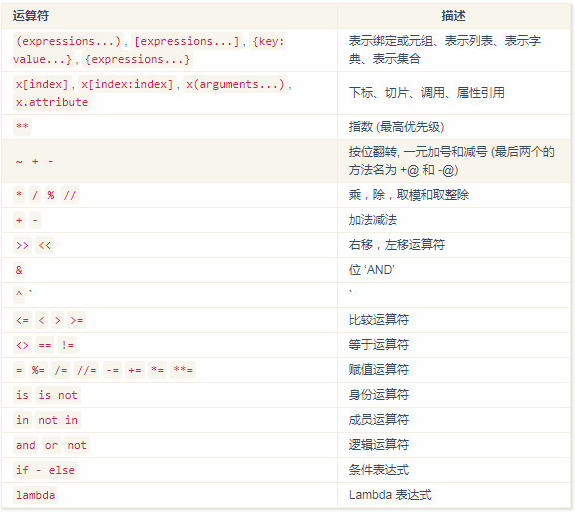Image resolution: width=575 pixels, height=514 pixels.
Task: Click the 表示绑定或元组 description text
Action: tap(391, 41)
